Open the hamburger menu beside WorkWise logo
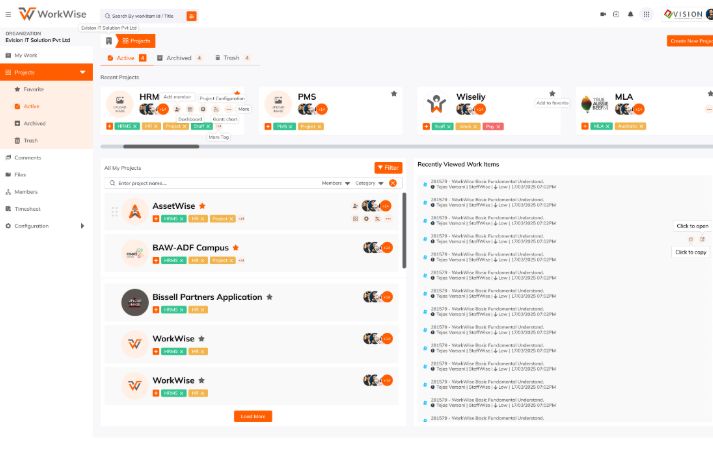The image size is (713, 469). click(x=8, y=15)
